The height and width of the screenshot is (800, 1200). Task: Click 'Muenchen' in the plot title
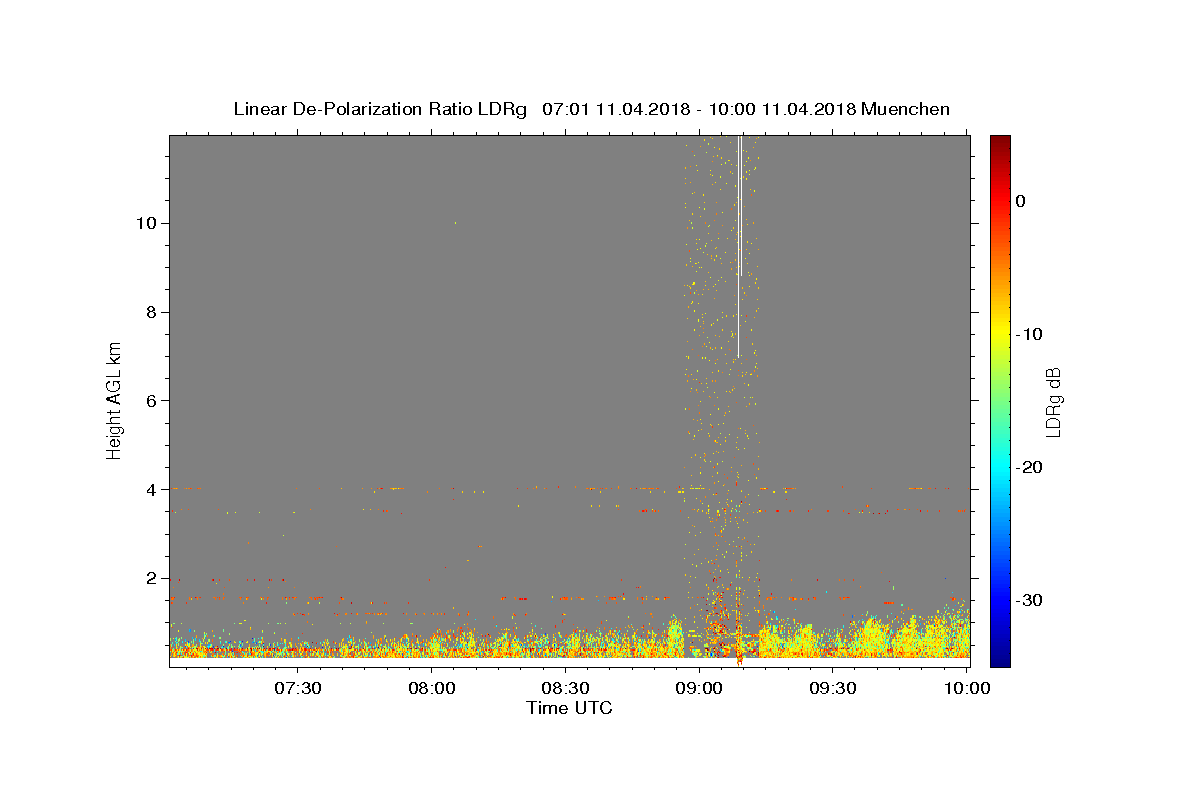tap(905, 109)
